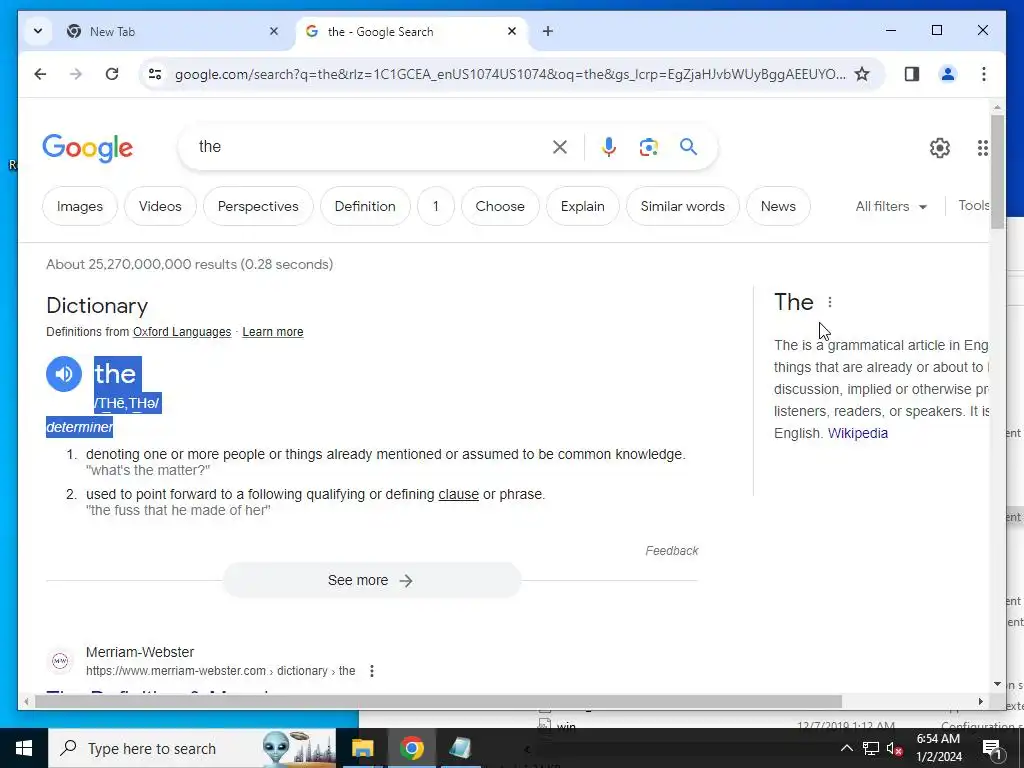Click the forward navigation arrow
The width and height of the screenshot is (1024, 768).
pyautogui.click(x=76, y=74)
